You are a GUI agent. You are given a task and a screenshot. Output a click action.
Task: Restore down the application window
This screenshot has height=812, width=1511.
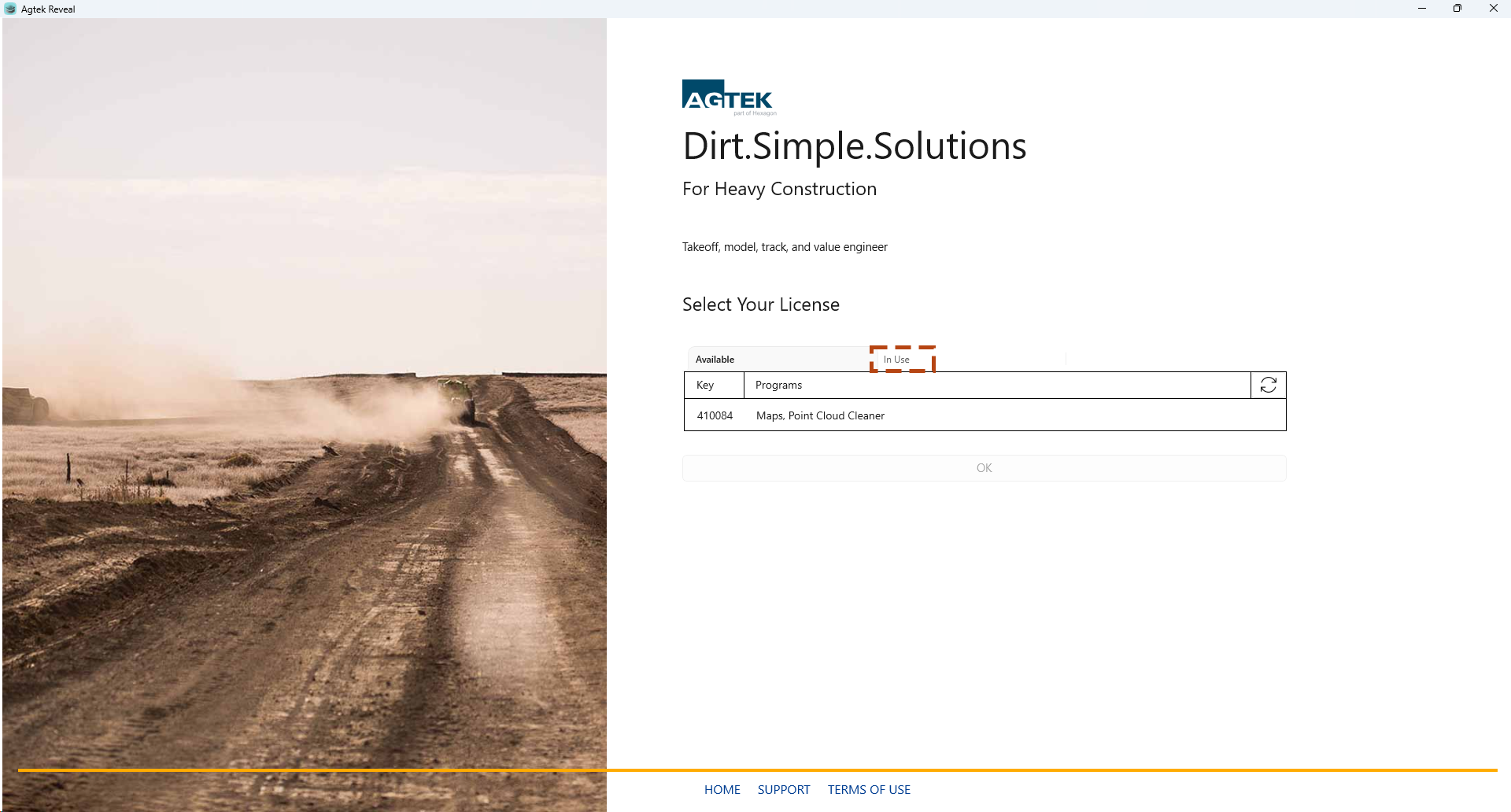coord(1457,9)
